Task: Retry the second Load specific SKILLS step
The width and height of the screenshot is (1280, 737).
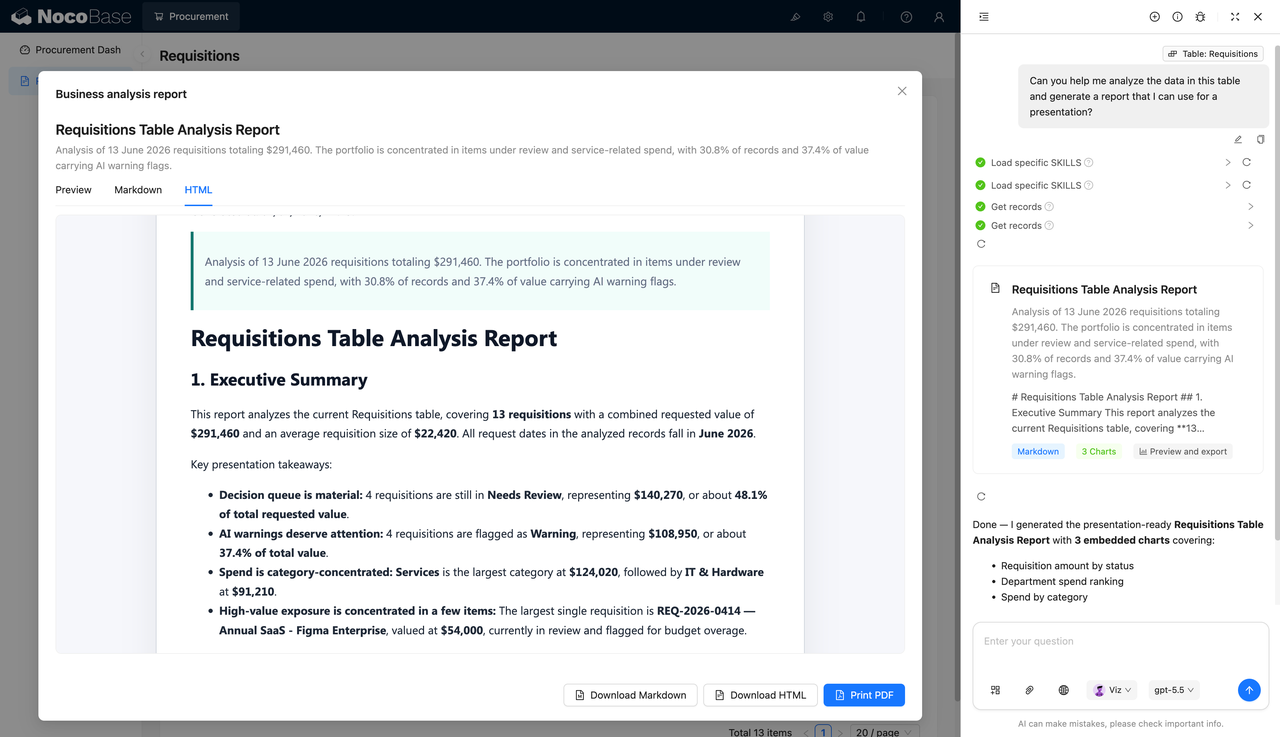Action: pyautogui.click(x=1247, y=185)
